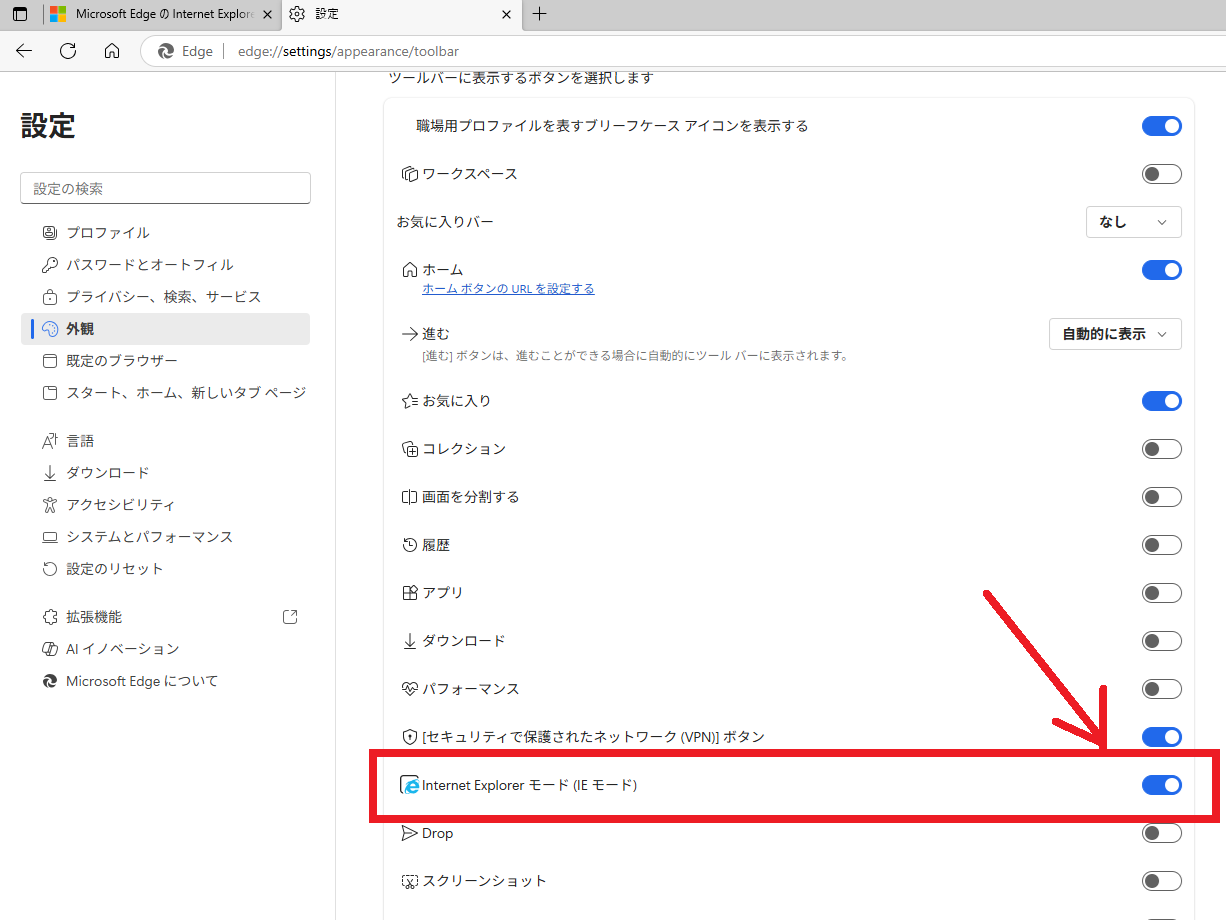Turn off the お気に入り button toggle

[1161, 401]
